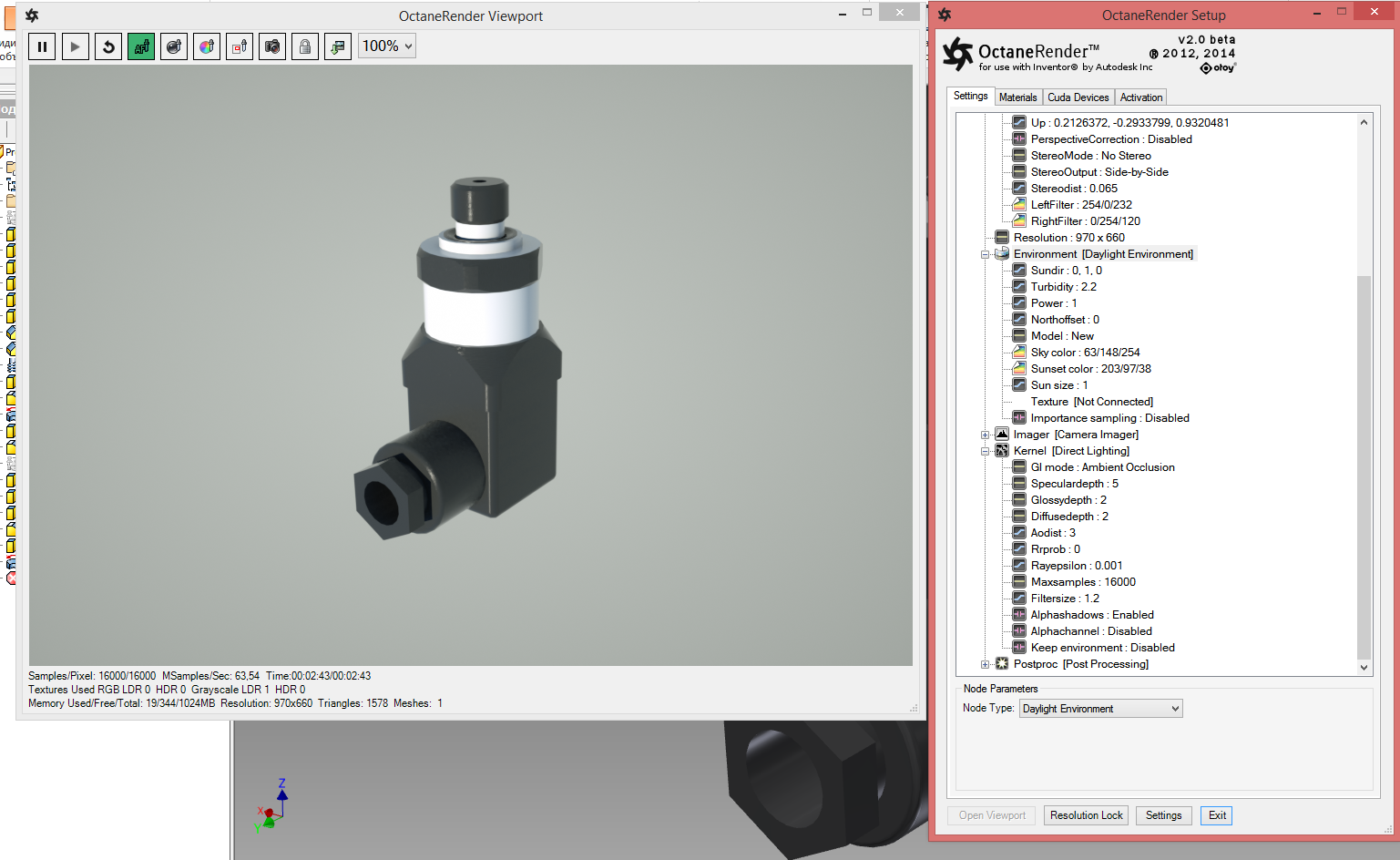Click the image save icon with green arrow
The height and width of the screenshot is (860, 1400).
(x=338, y=46)
